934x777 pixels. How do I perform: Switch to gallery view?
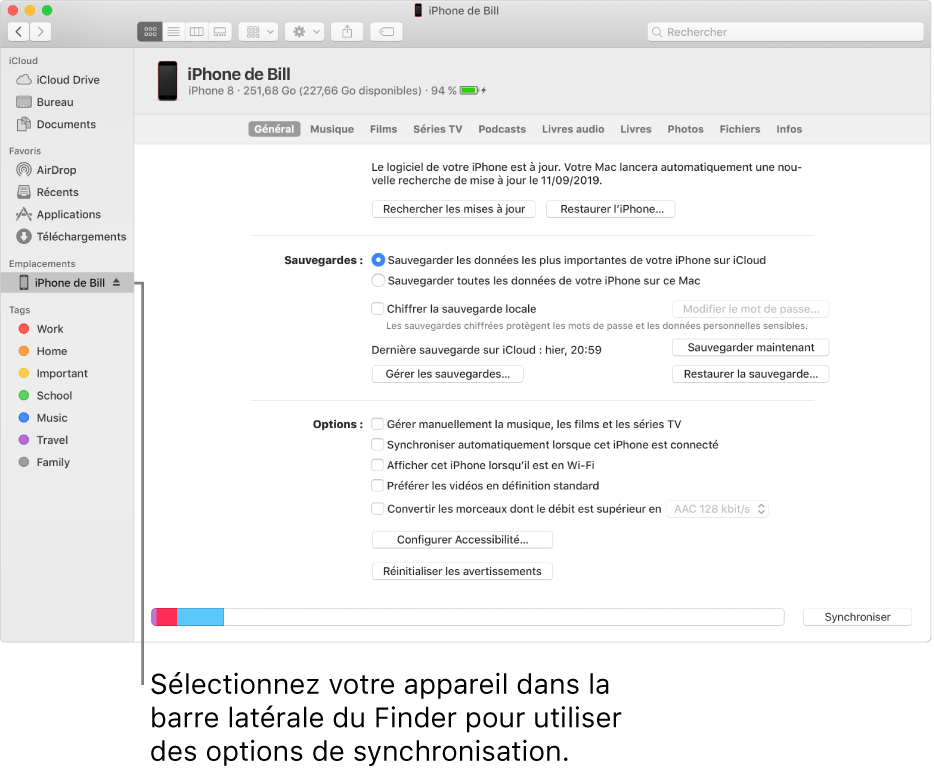[x=220, y=32]
